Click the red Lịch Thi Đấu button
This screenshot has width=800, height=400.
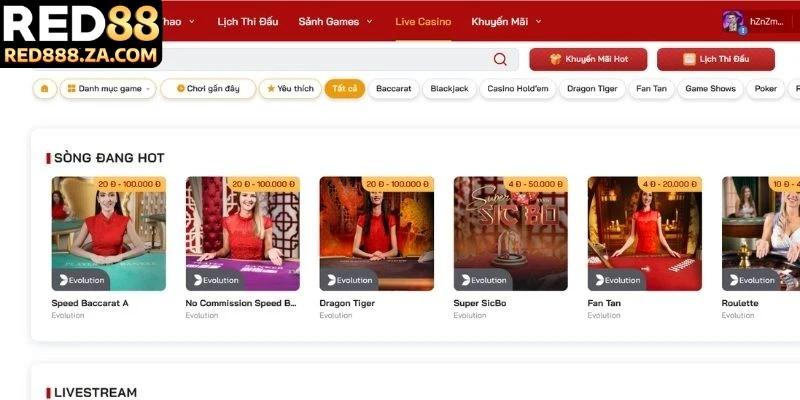coord(716,59)
